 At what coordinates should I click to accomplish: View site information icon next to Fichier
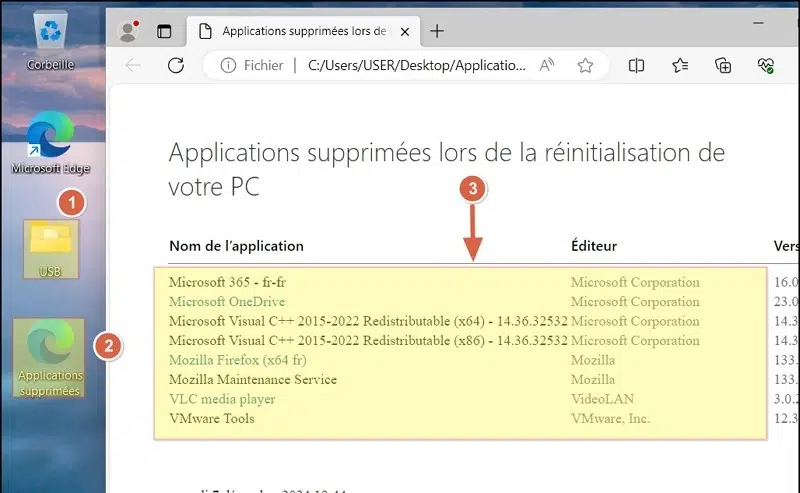tap(228, 65)
